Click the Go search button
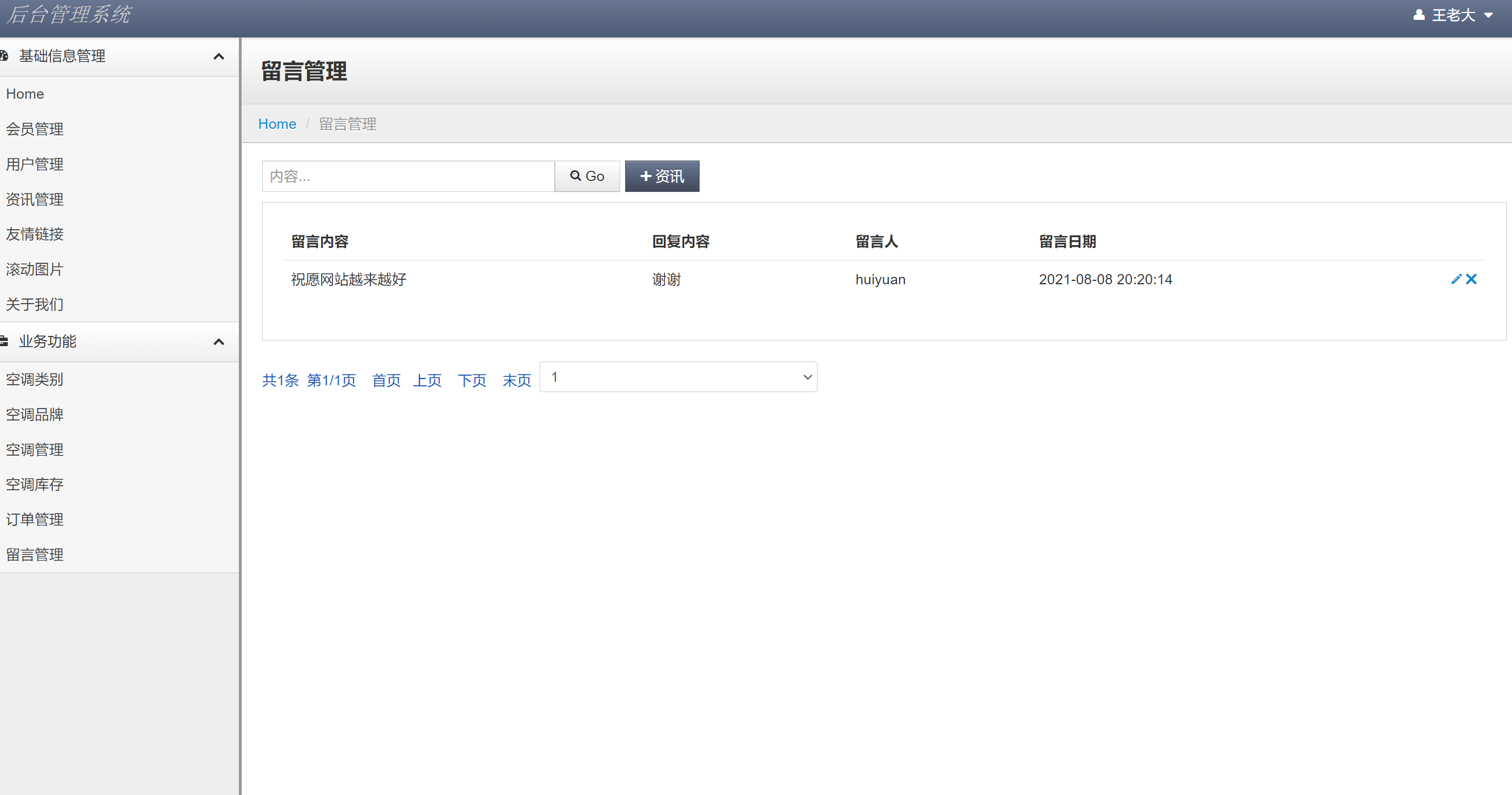Screen dimensions: 1512x795 tap(587, 175)
